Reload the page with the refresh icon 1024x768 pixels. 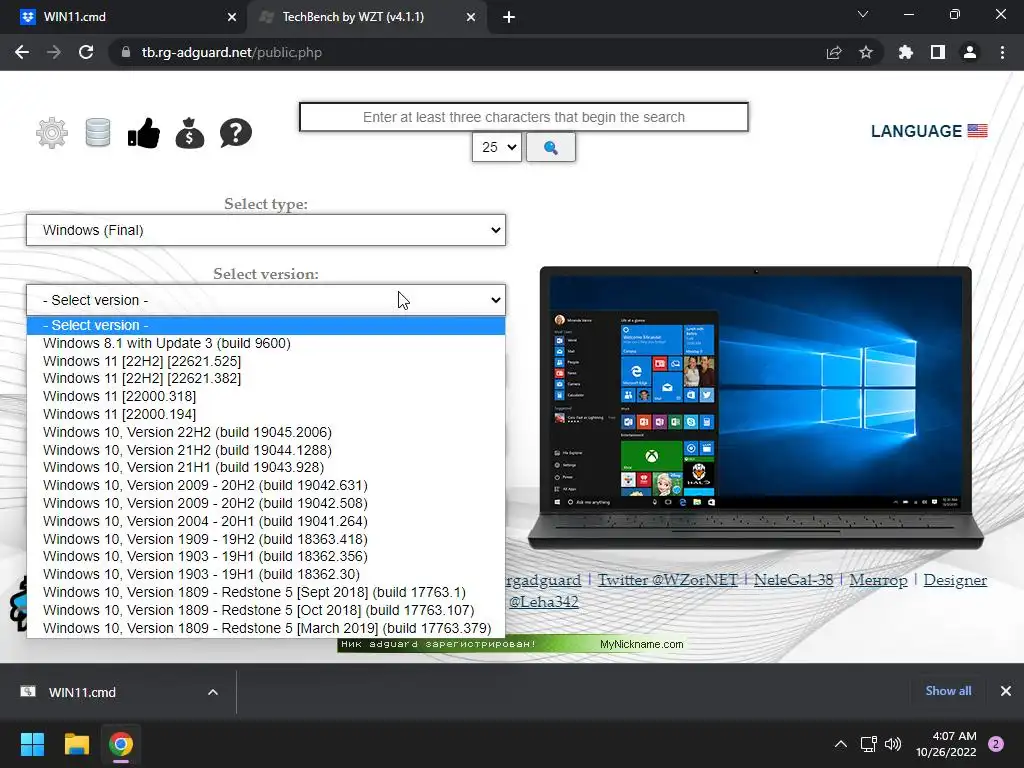(86, 52)
